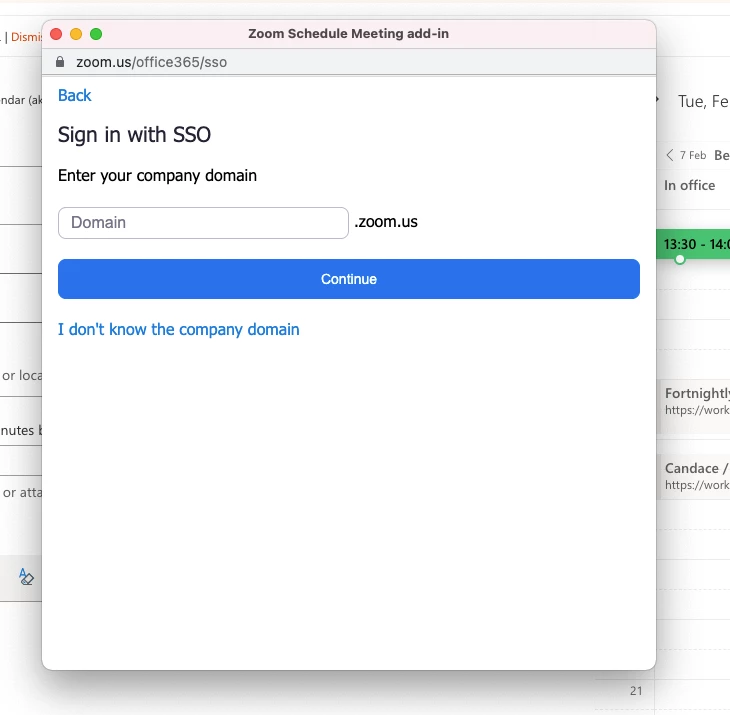730x715 pixels.
Task: Open the Candace meeting entry in calendar
Action: tap(695, 476)
